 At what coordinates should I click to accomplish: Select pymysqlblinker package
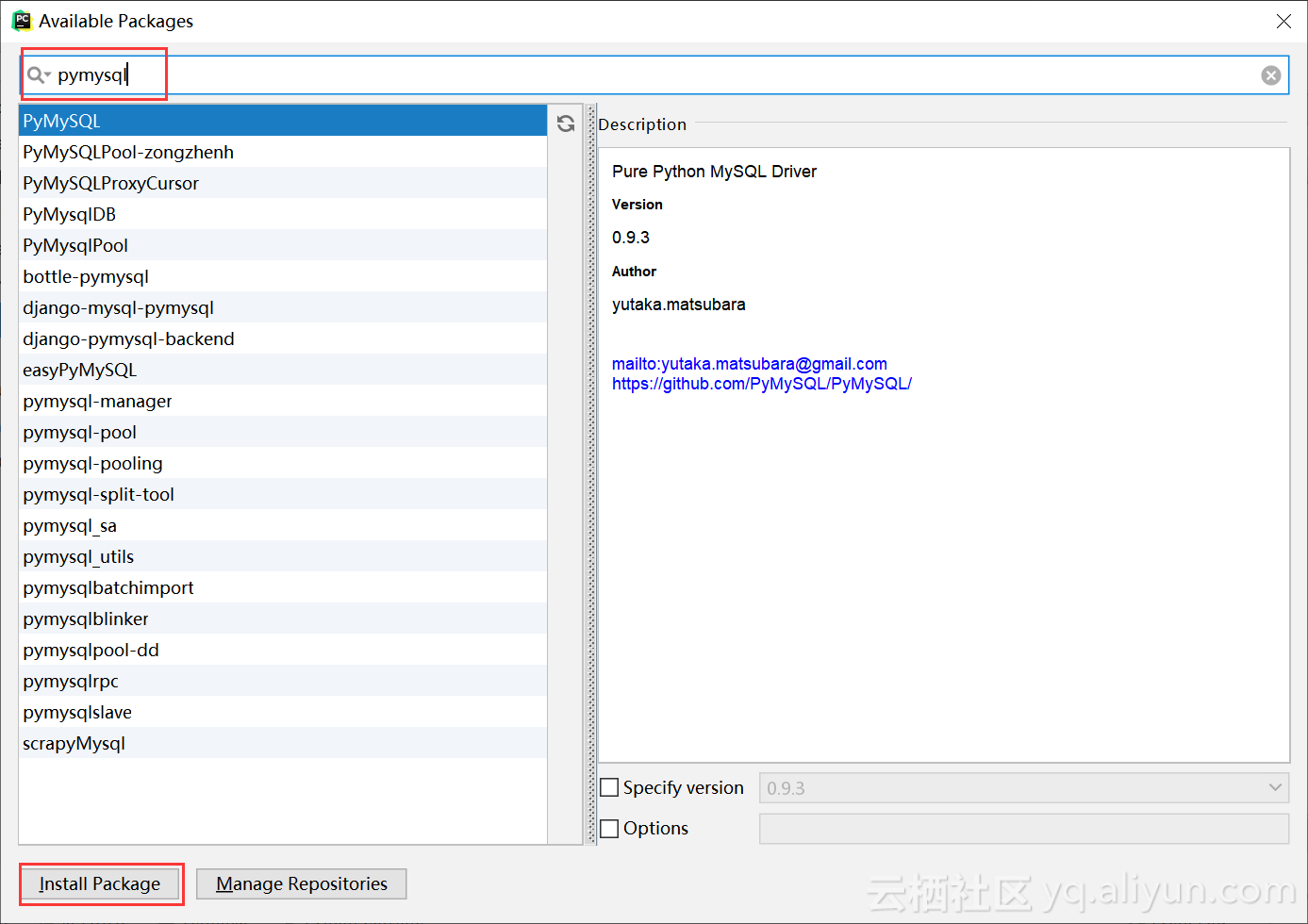click(x=283, y=619)
